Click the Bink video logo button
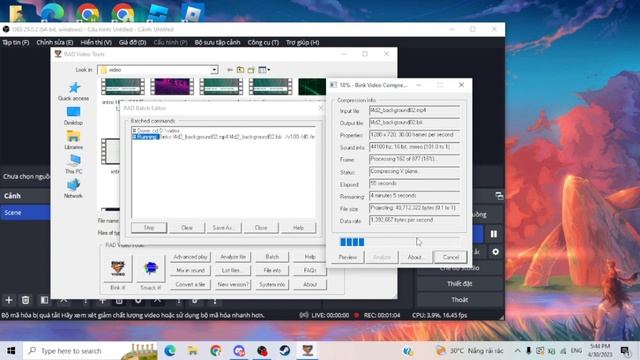The height and width of the screenshot is (360, 640). (118, 268)
